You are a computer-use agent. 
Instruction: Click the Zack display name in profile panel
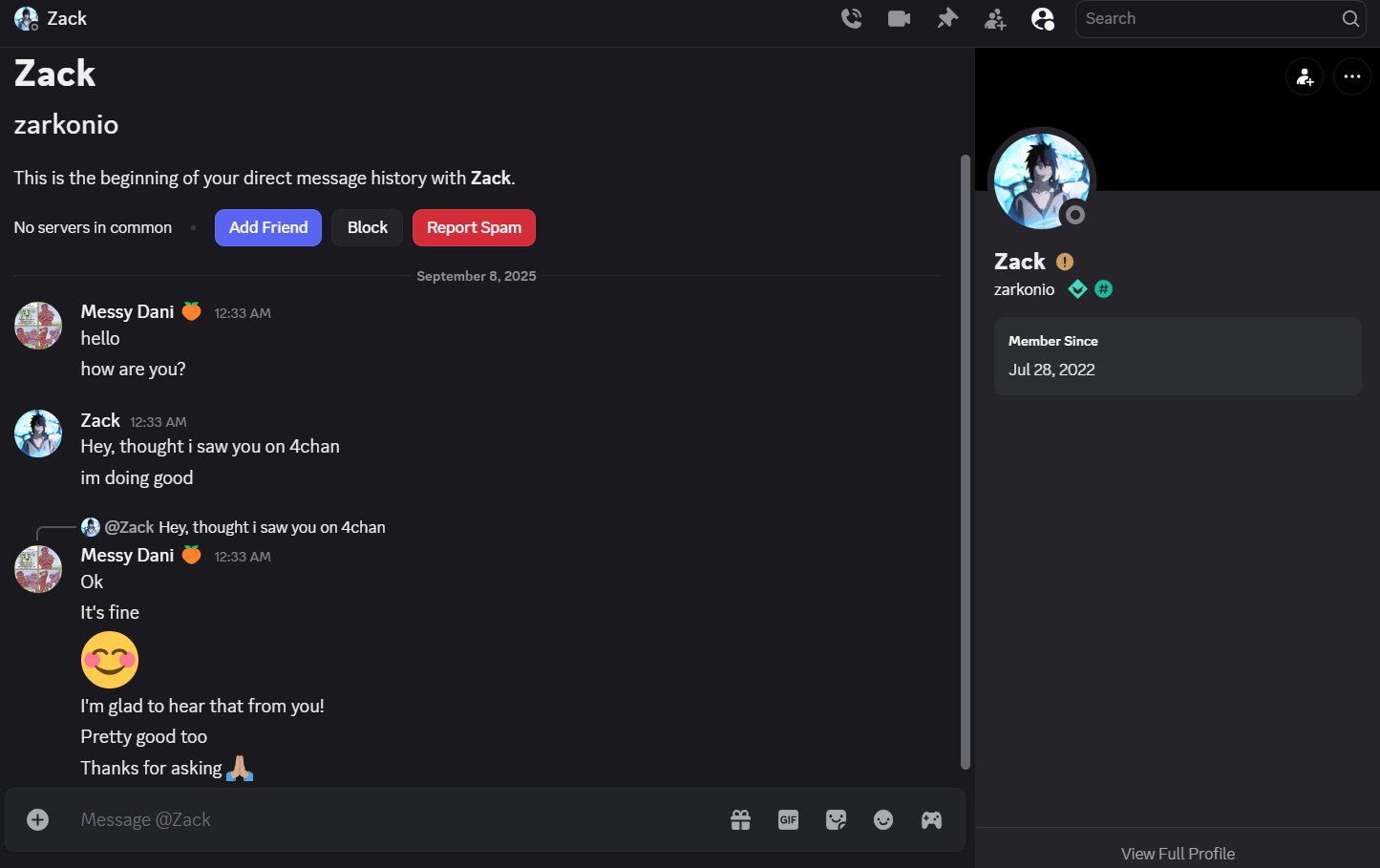1020,262
